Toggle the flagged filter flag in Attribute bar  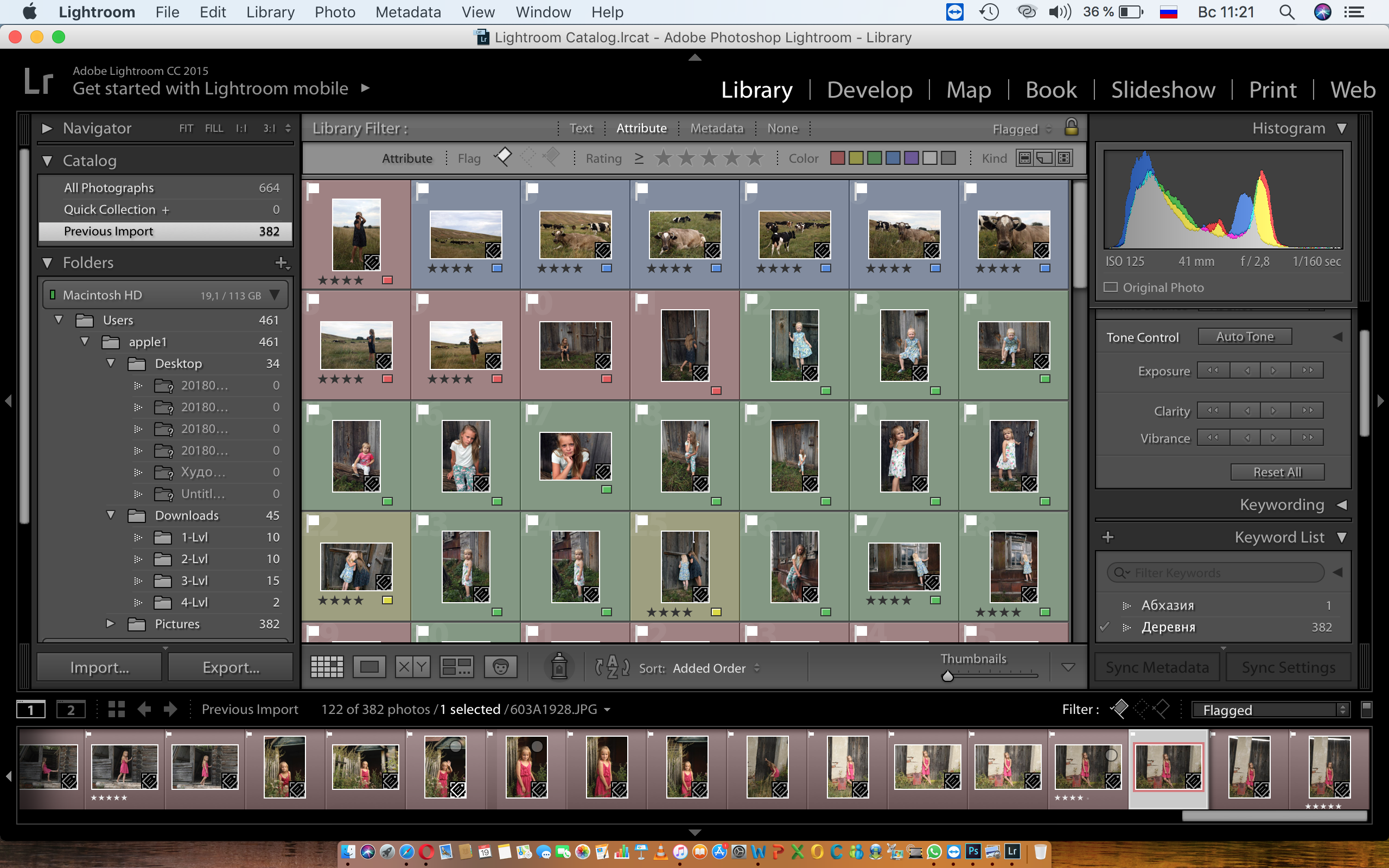tap(503, 157)
